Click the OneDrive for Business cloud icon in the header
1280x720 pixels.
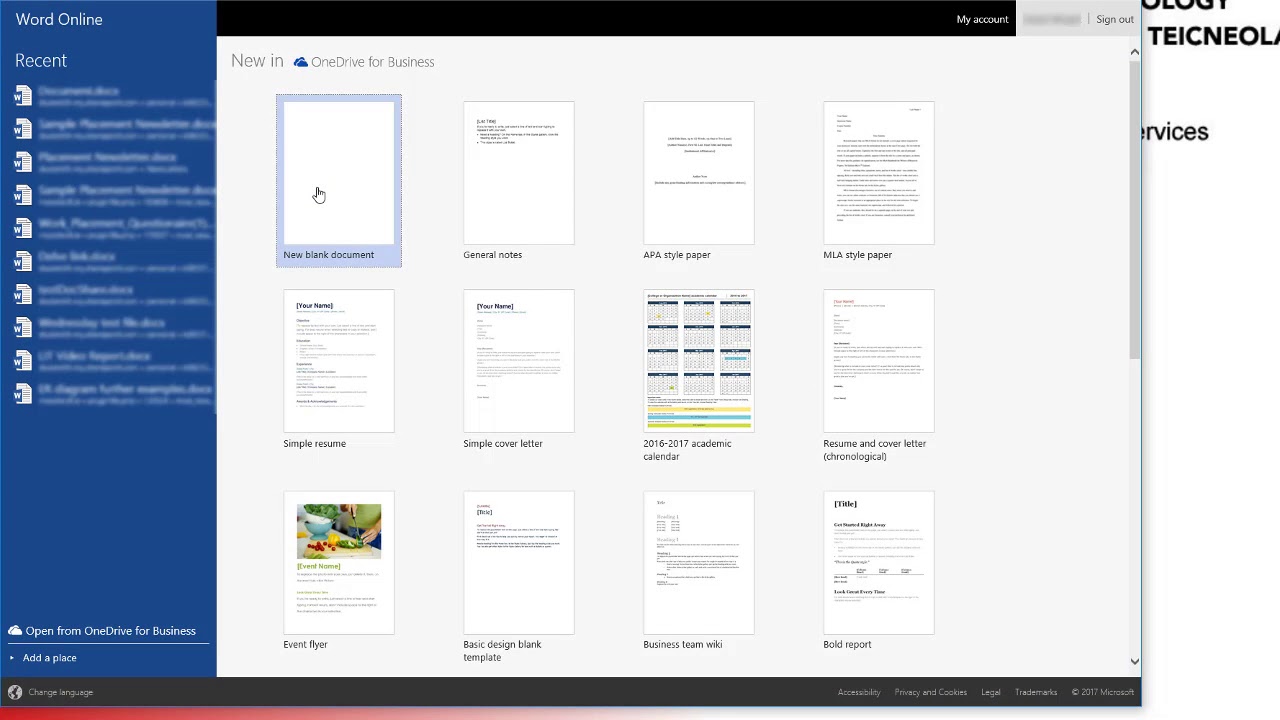301,62
